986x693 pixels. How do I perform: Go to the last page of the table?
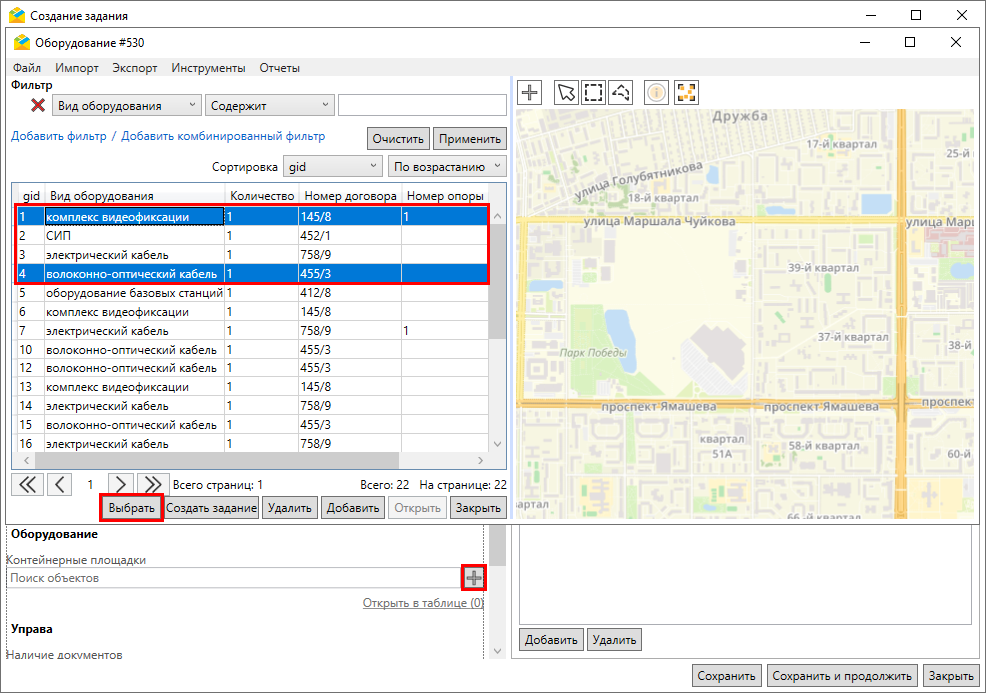150,484
